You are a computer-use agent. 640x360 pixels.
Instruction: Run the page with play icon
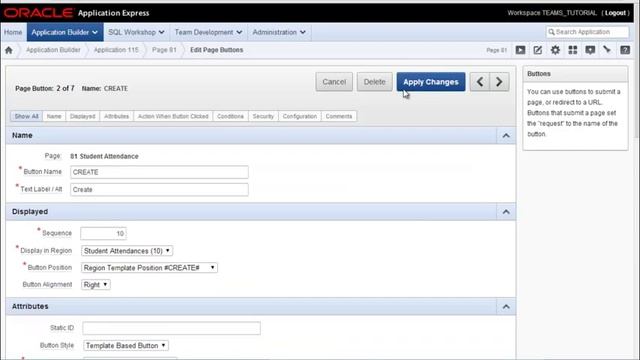(520, 50)
